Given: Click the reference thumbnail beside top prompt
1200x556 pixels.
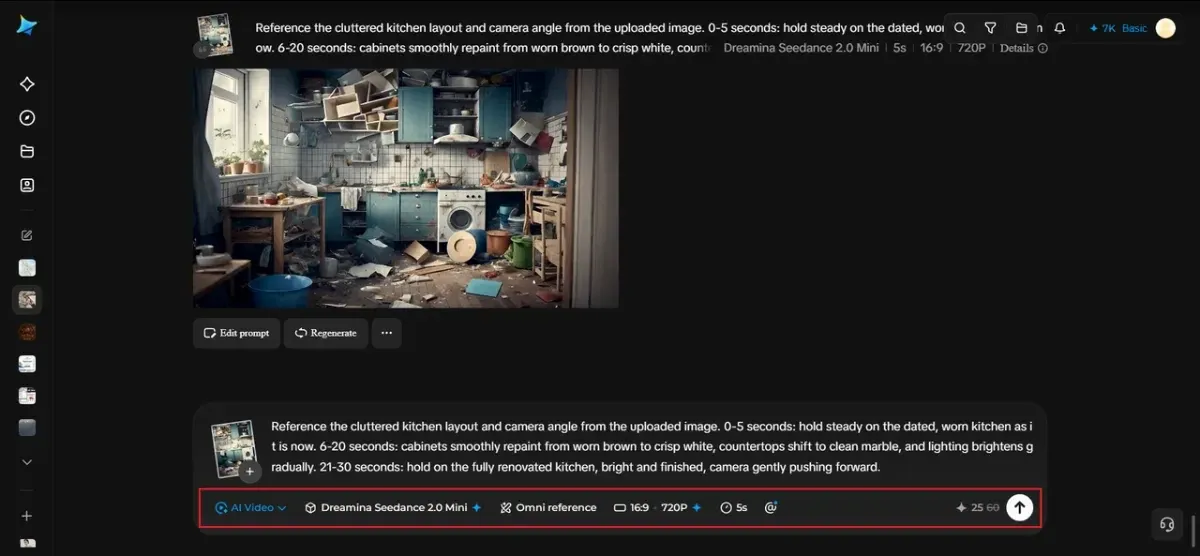Looking at the screenshot, I should pyautogui.click(x=215, y=34).
